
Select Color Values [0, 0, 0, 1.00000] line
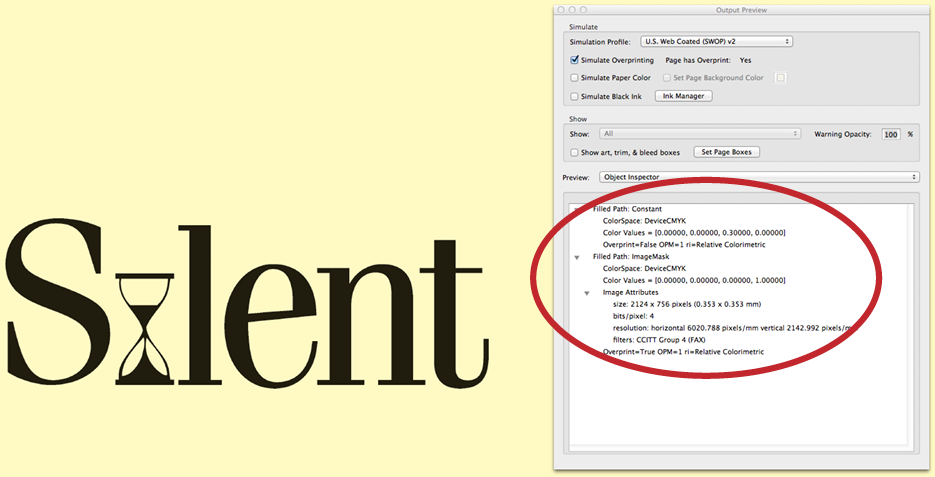(694, 281)
